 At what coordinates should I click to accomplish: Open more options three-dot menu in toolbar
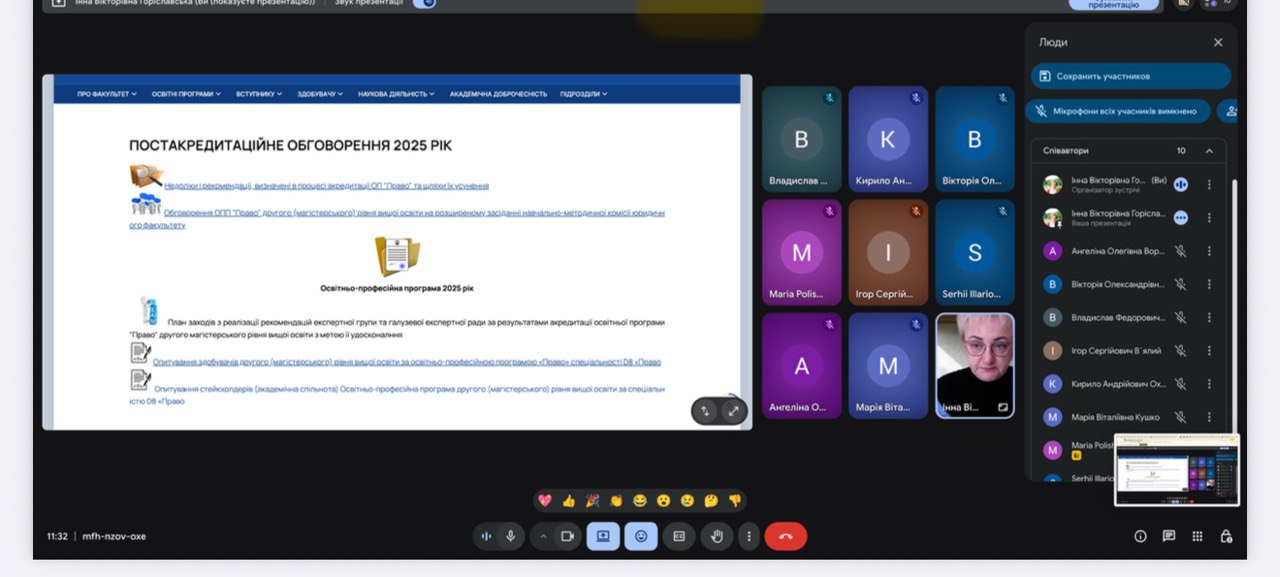click(749, 536)
